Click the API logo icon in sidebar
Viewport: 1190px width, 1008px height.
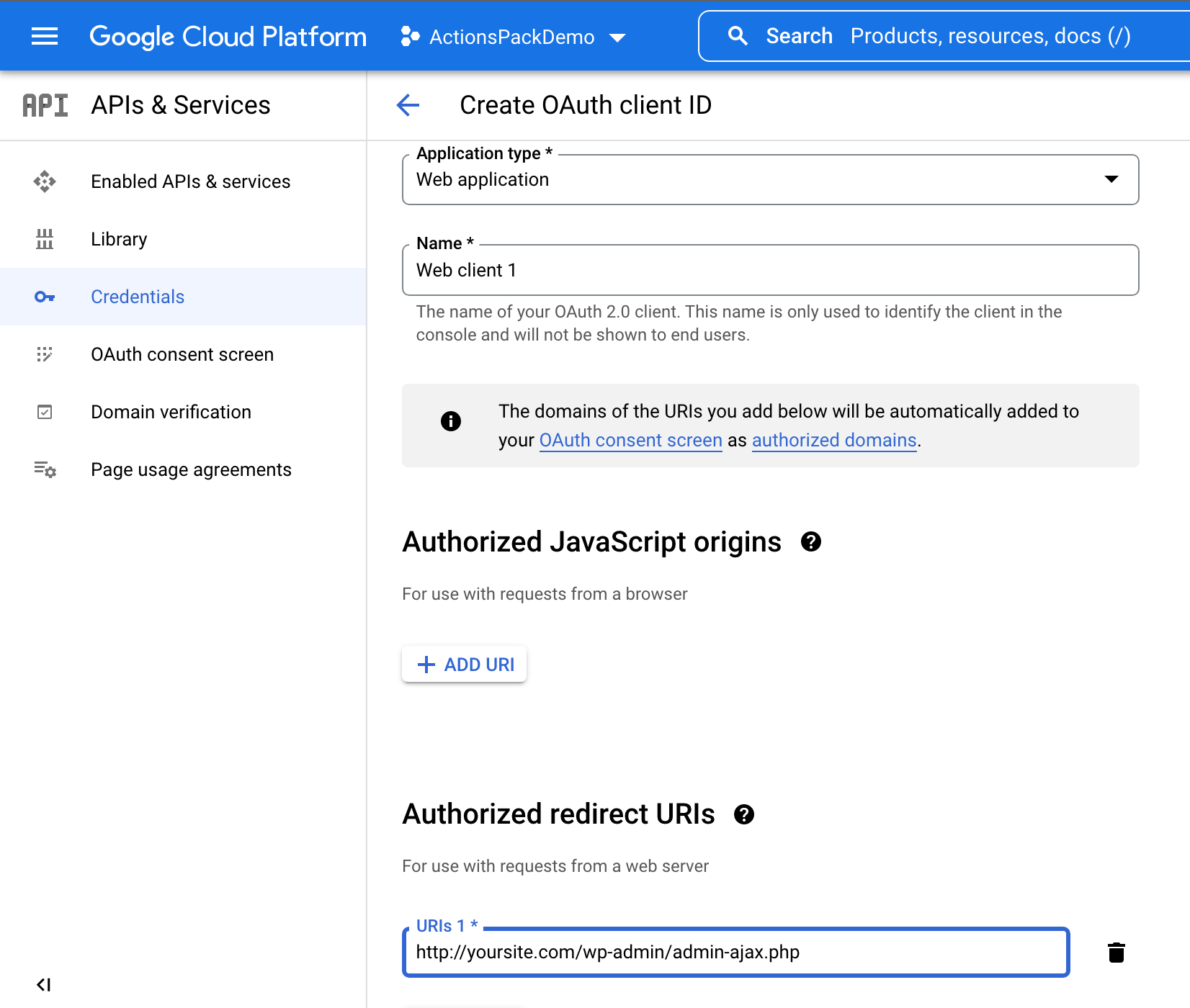tap(45, 105)
